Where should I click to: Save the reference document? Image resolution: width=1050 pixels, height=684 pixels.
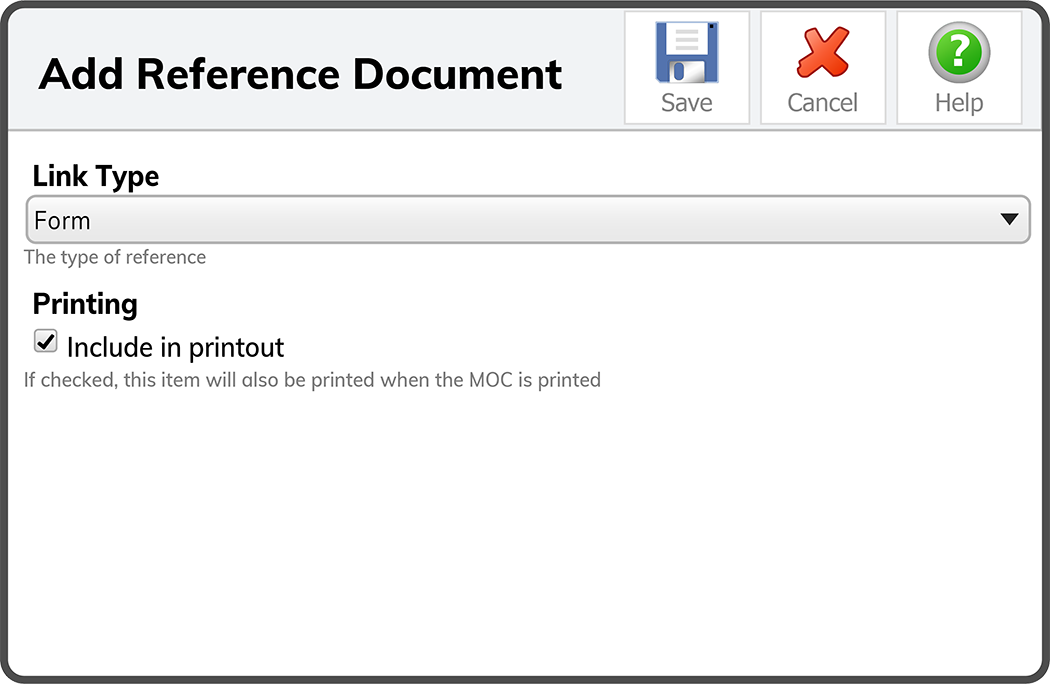pos(686,68)
